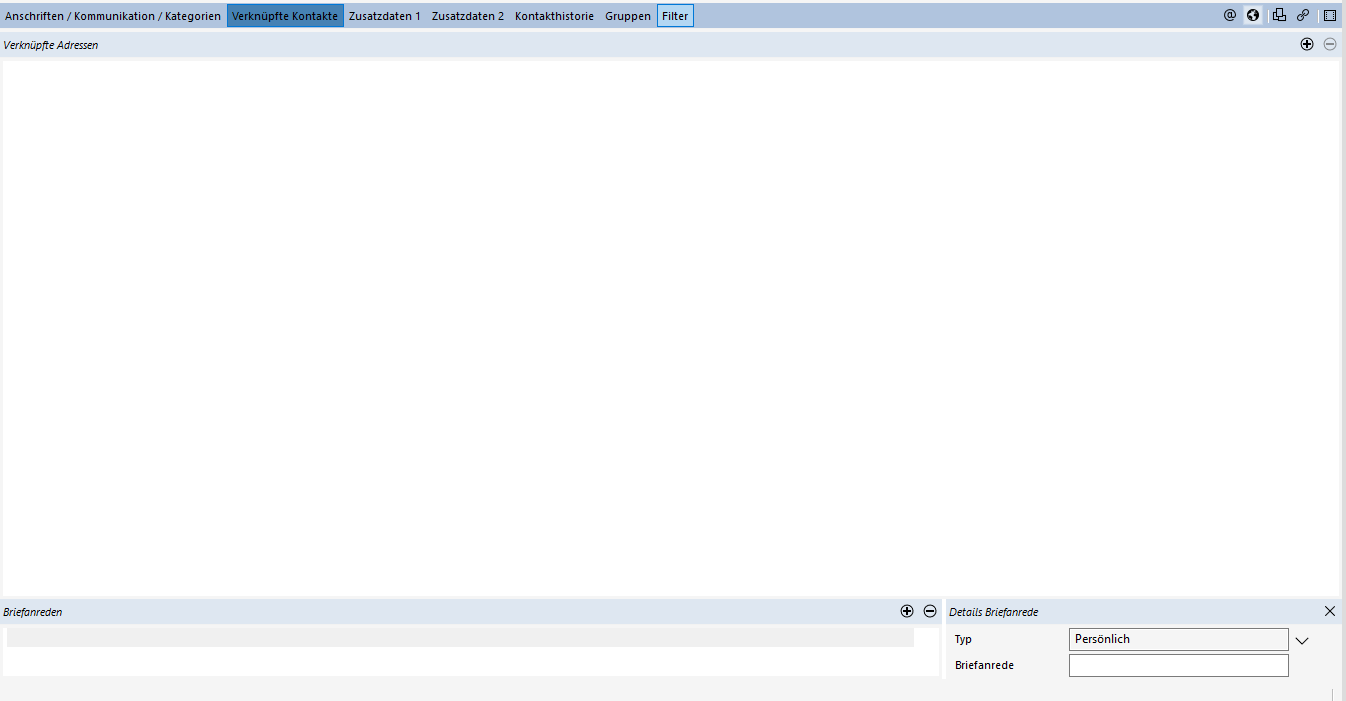Click the film-strip layout icon at far right
The height and width of the screenshot is (701, 1346).
[1330, 16]
